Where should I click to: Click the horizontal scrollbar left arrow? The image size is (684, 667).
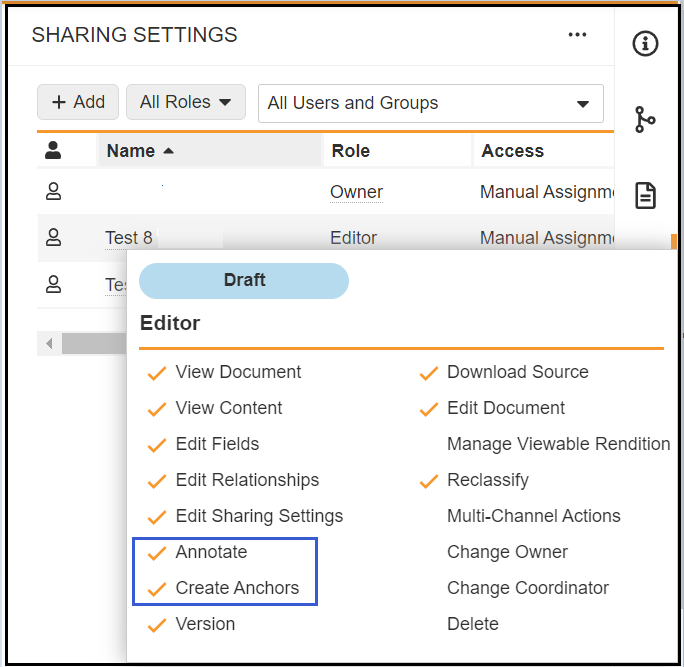pos(49,344)
